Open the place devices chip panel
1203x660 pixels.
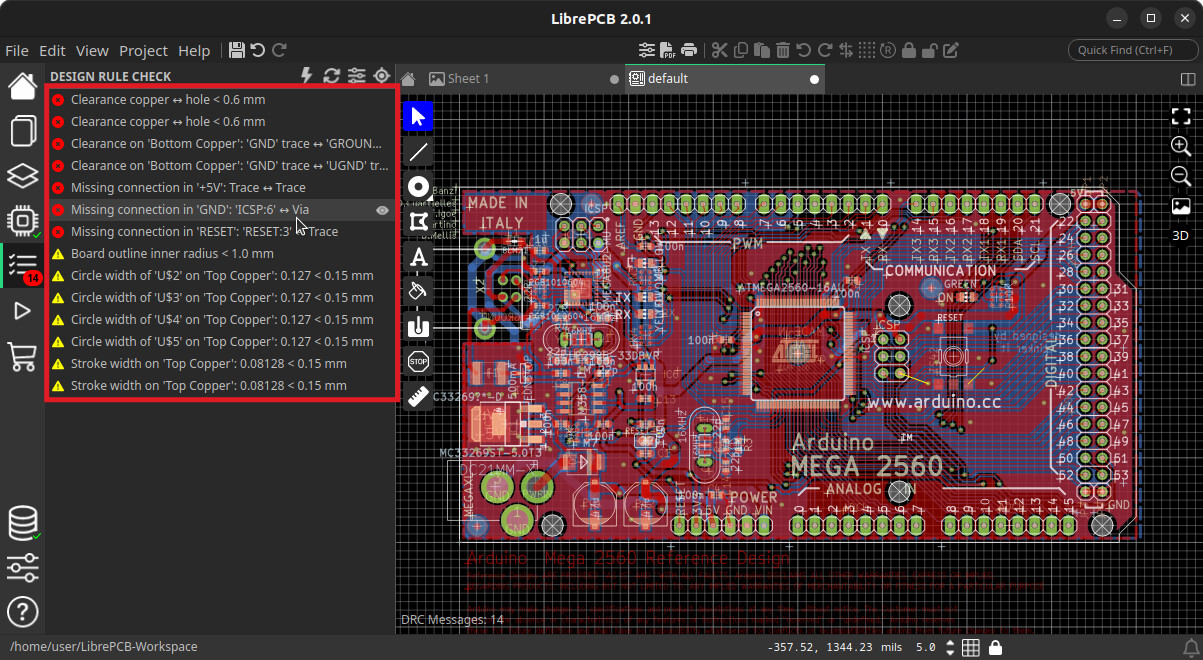(x=22, y=220)
